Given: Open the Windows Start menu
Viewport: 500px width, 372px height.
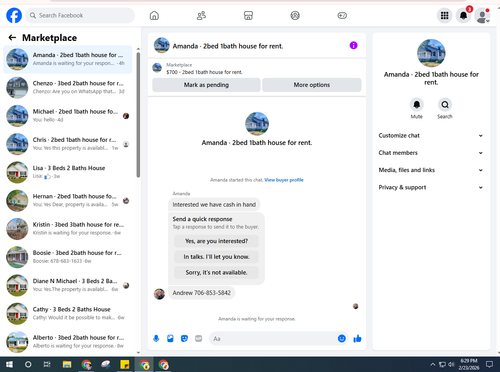Looking at the screenshot, I should click(x=9, y=364).
